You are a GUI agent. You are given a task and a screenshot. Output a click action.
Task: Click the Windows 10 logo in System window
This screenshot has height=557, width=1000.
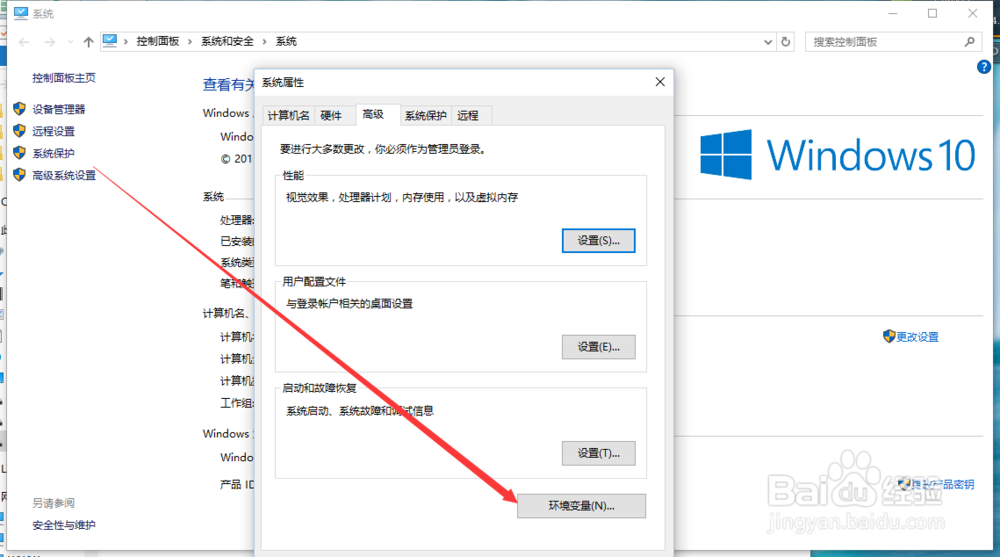tap(837, 154)
